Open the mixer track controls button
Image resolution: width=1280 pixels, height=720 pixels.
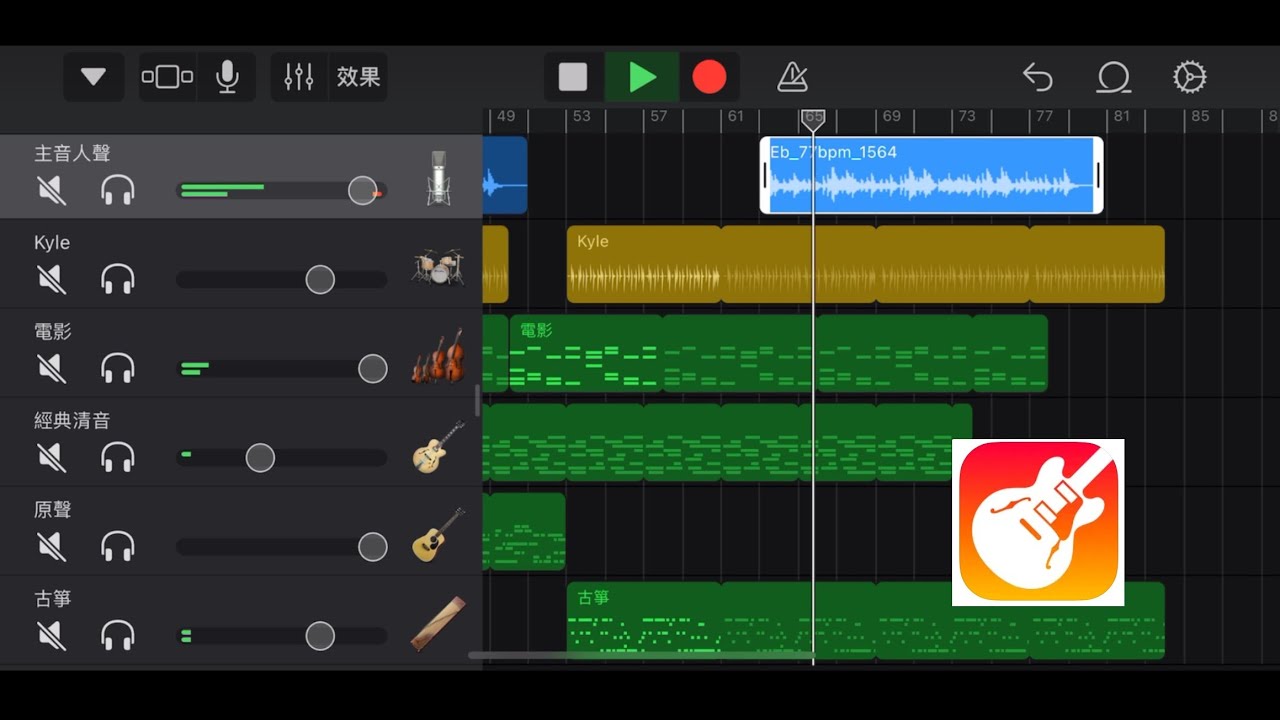tap(299, 77)
